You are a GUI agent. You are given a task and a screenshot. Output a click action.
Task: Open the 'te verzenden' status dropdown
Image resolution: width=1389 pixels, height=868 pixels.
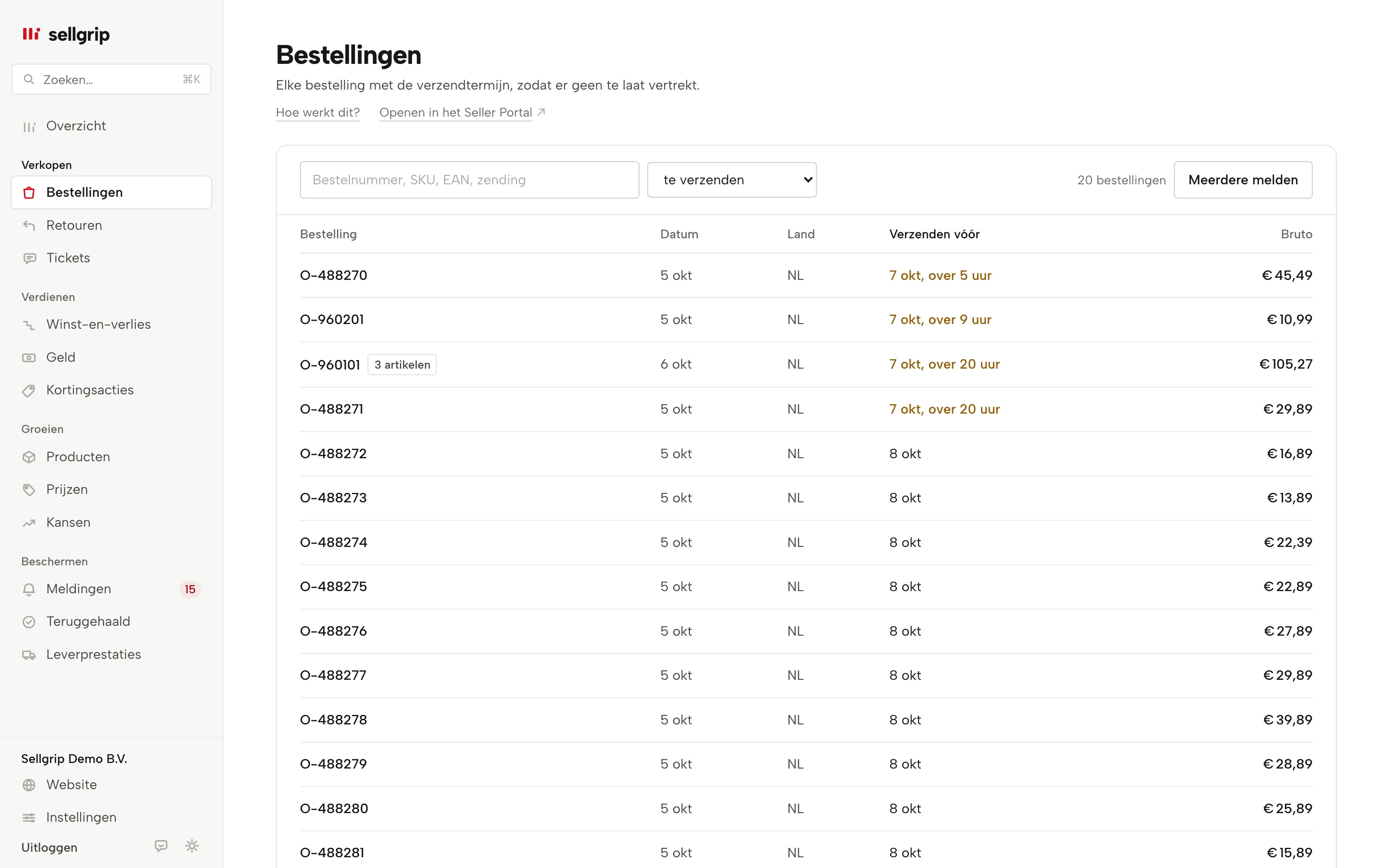pyautogui.click(x=732, y=180)
